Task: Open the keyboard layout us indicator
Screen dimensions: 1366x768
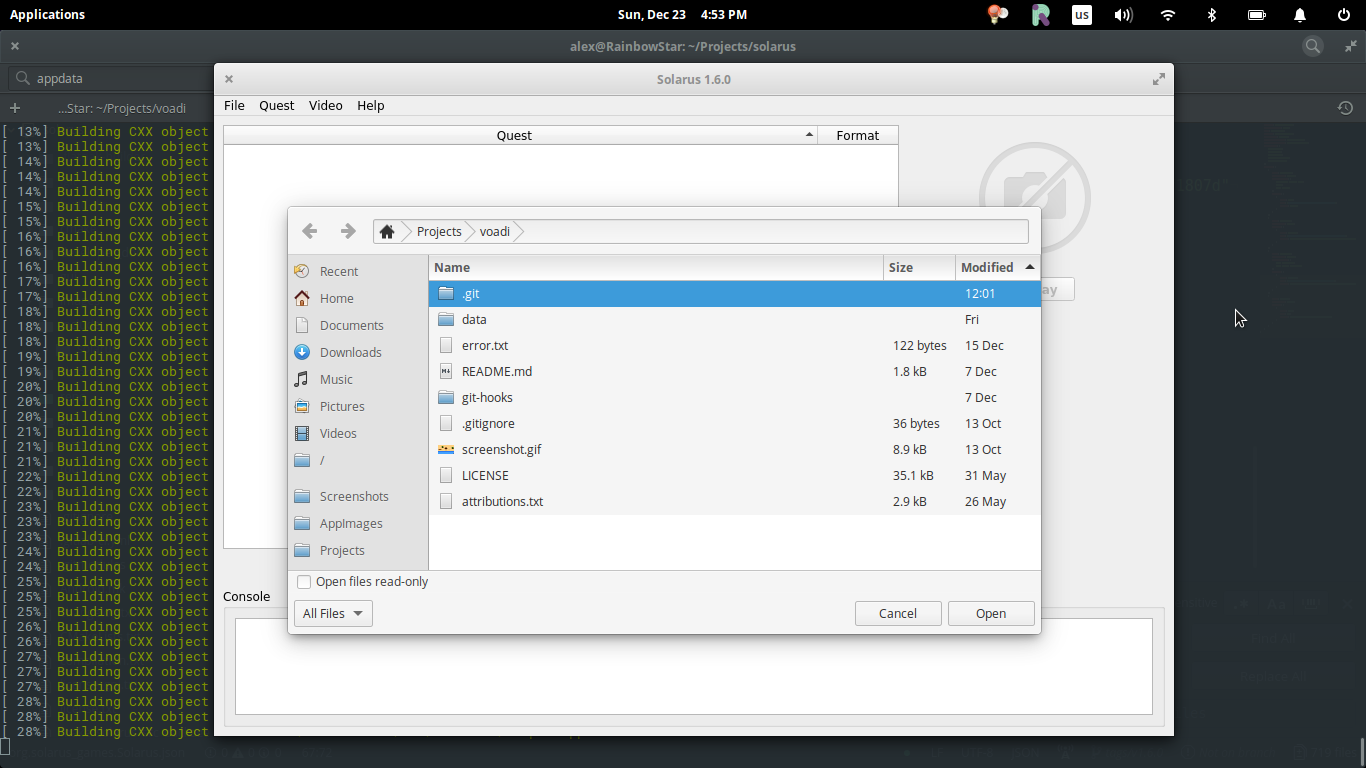Action: (1082, 15)
